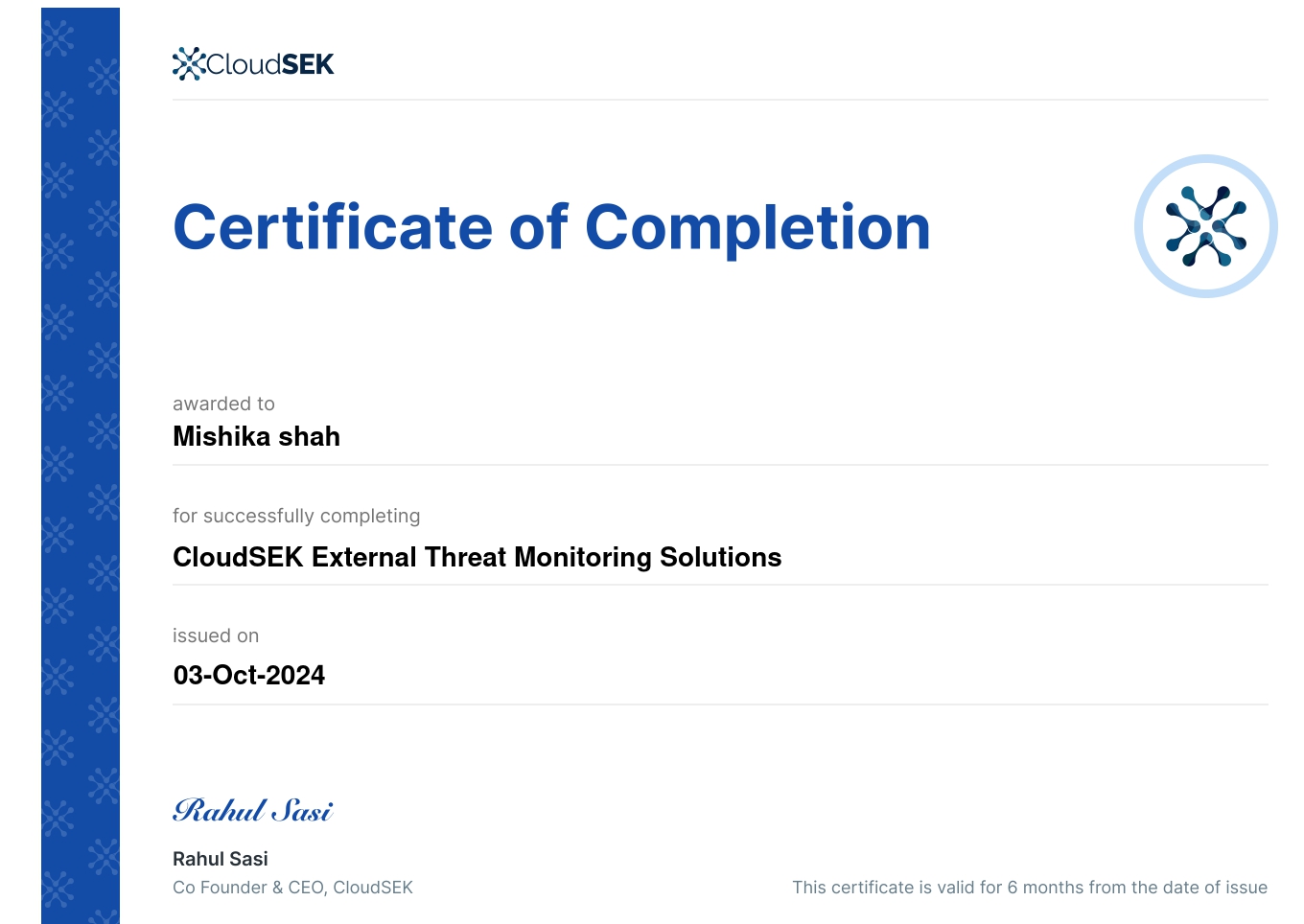Image resolution: width=1304 pixels, height=924 pixels.
Task: Select 'CloudSEK External Threat Monitoring Solutions' course title
Action: (477, 557)
